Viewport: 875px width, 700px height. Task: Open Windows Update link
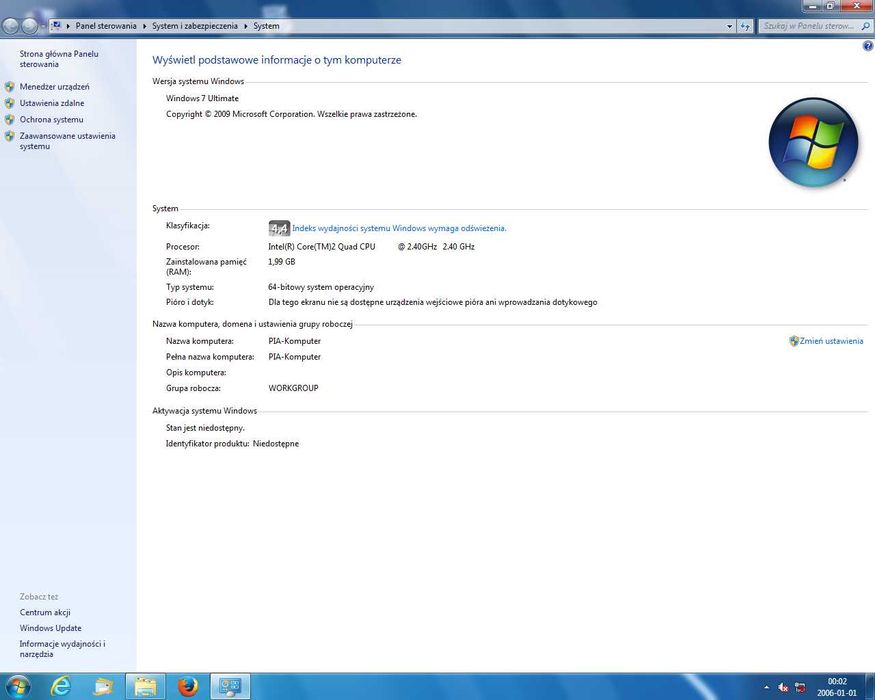[x=50, y=628]
